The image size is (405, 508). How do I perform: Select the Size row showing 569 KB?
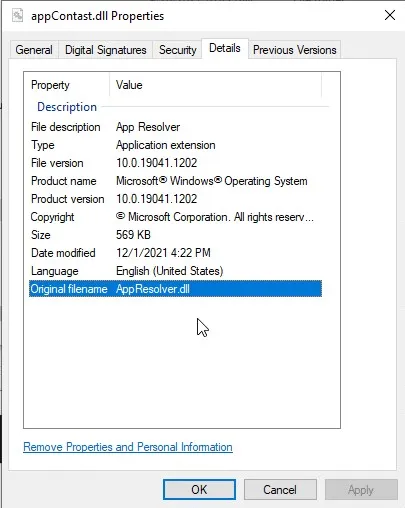pyautogui.click(x=175, y=235)
